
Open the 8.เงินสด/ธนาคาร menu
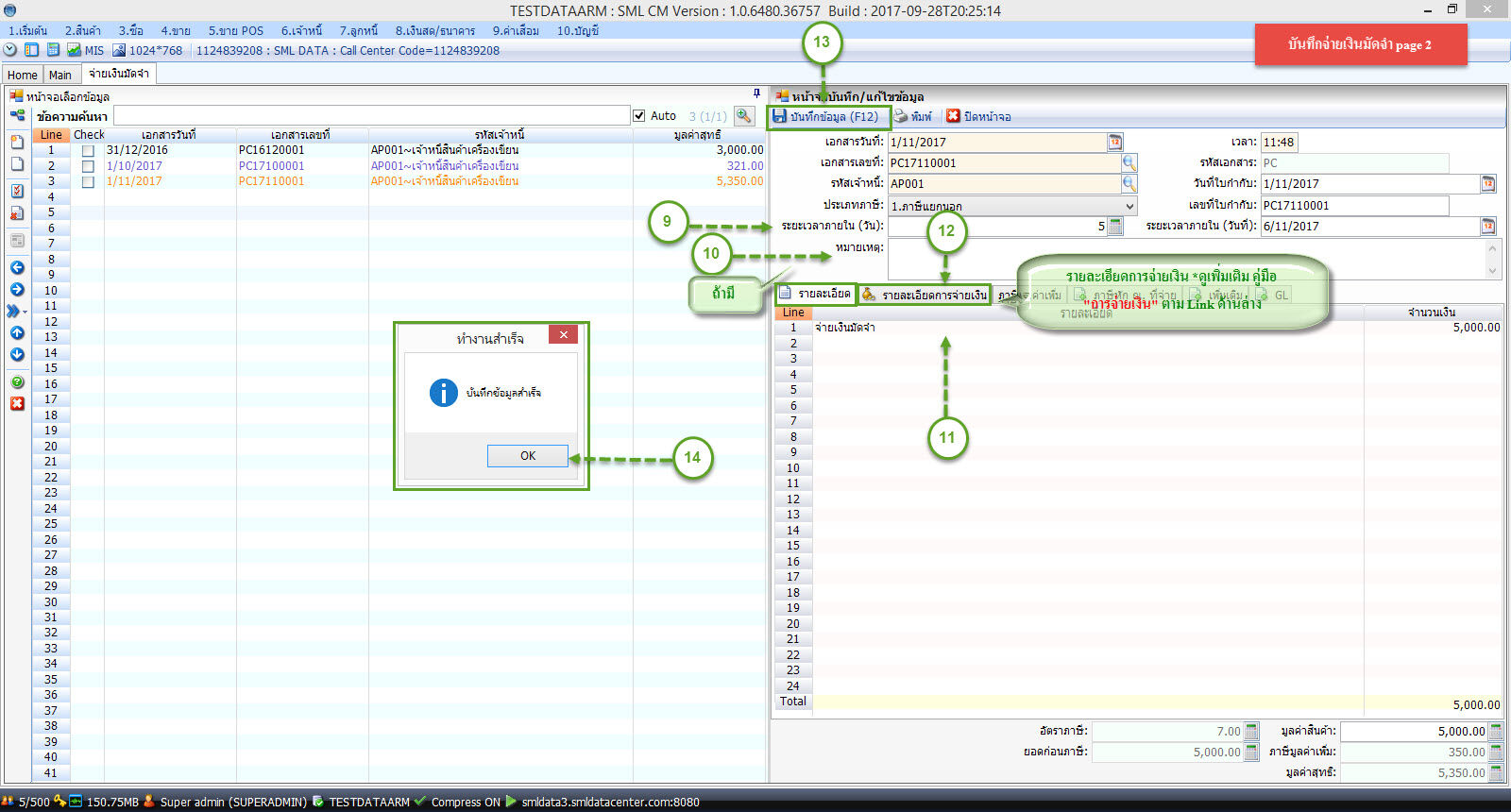[x=434, y=30]
